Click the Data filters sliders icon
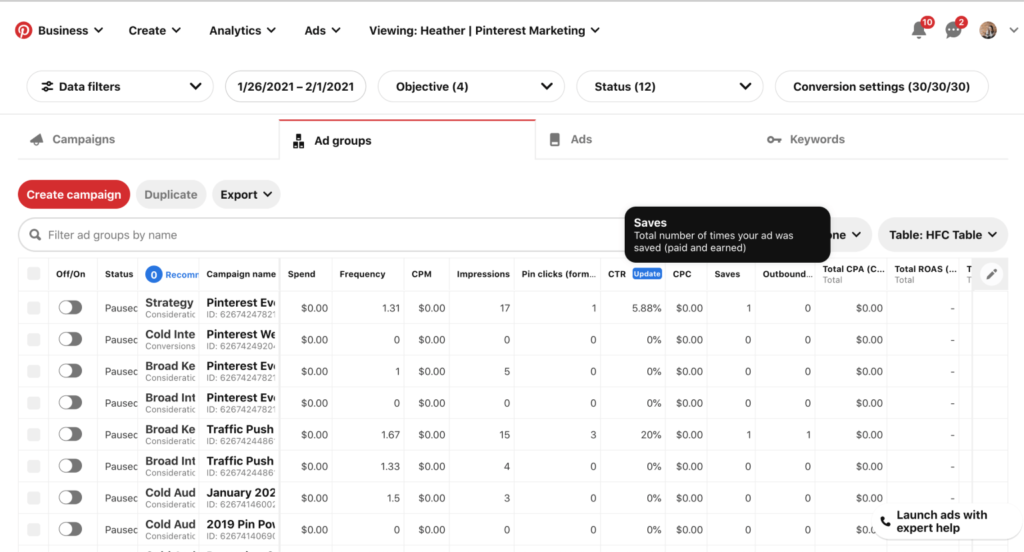 coord(47,87)
